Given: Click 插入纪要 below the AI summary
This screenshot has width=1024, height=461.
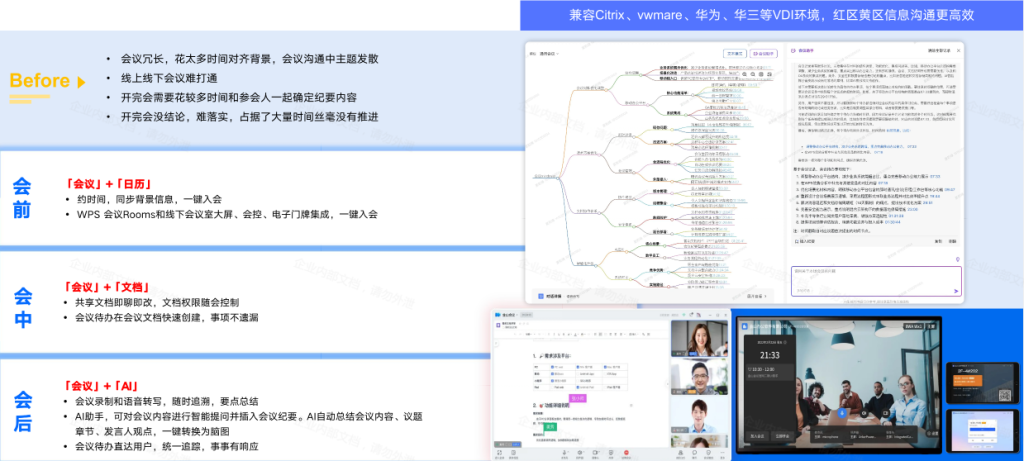Looking at the screenshot, I should pos(805,242).
